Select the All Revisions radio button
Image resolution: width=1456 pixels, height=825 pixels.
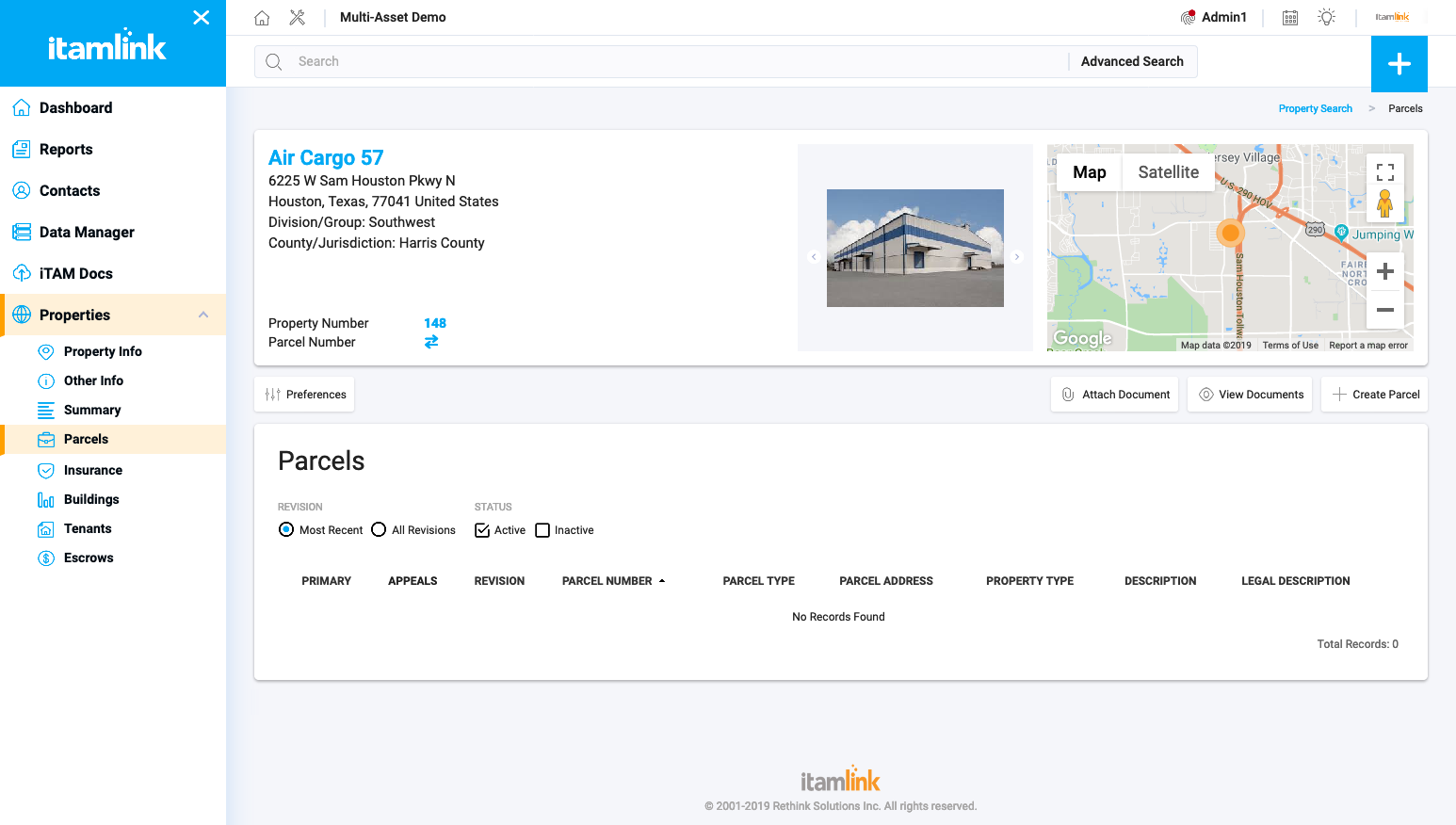379,530
